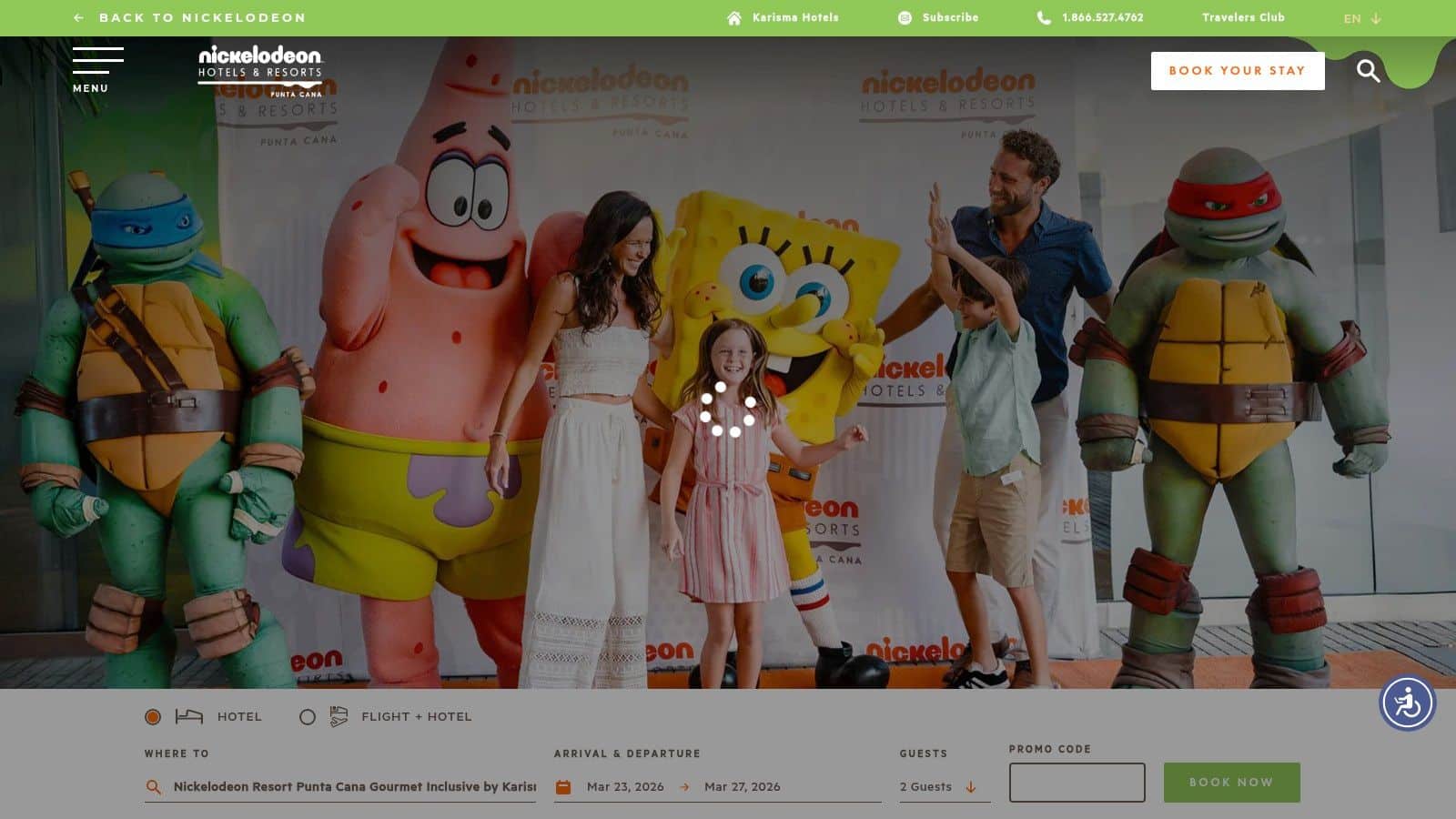This screenshot has width=1456, height=819.
Task: Open the Mar 27, 2026 departure date picker
Action: [743, 786]
